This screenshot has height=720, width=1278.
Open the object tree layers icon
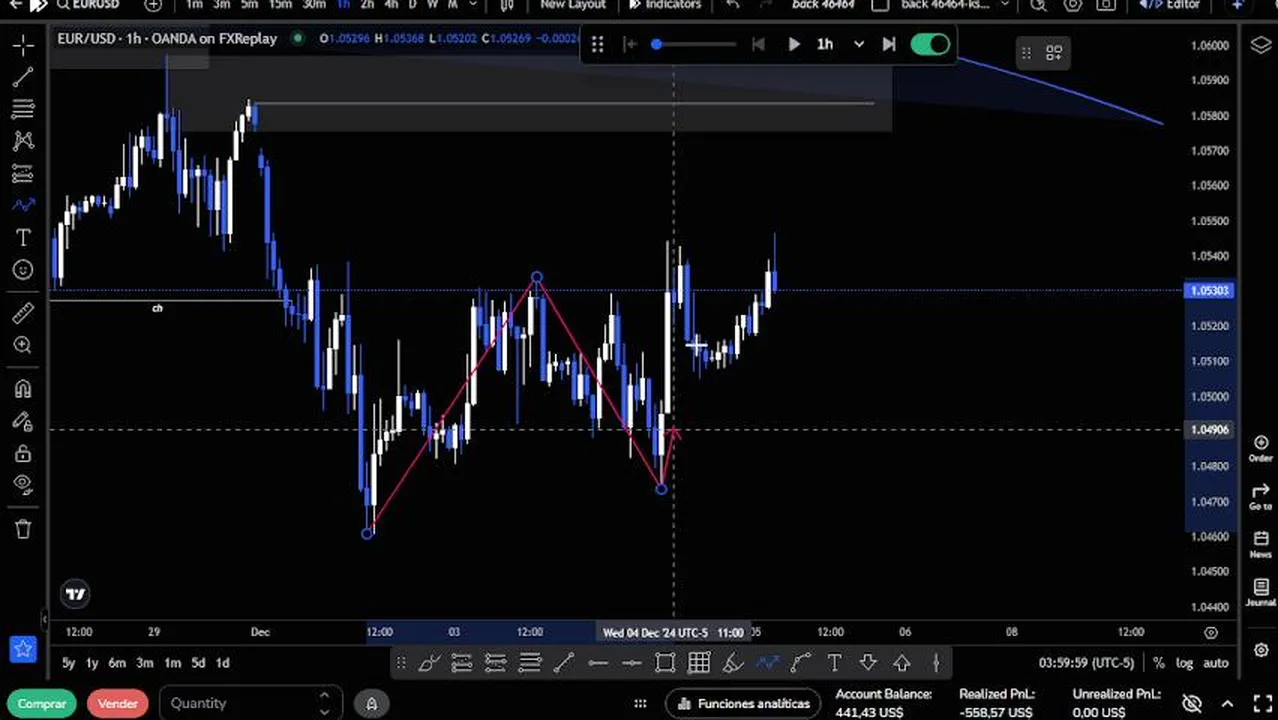1260,45
